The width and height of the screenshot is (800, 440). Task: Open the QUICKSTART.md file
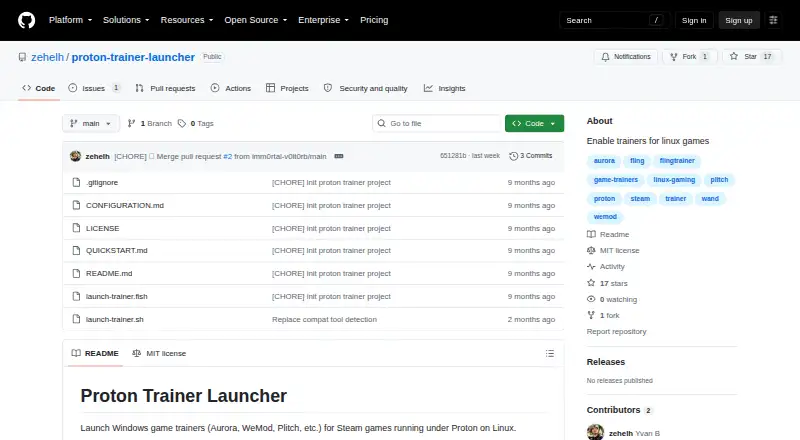click(116, 250)
